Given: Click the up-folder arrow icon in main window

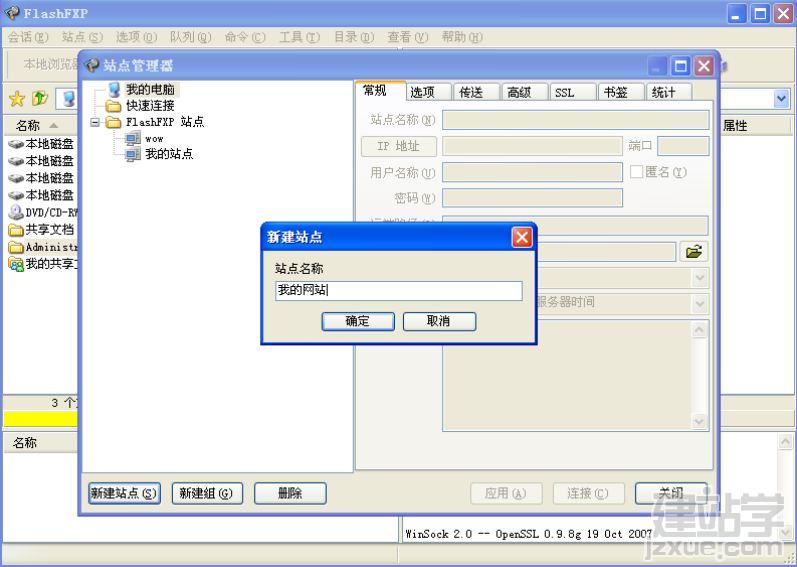Looking at the screenshot, I should point(40,98).
